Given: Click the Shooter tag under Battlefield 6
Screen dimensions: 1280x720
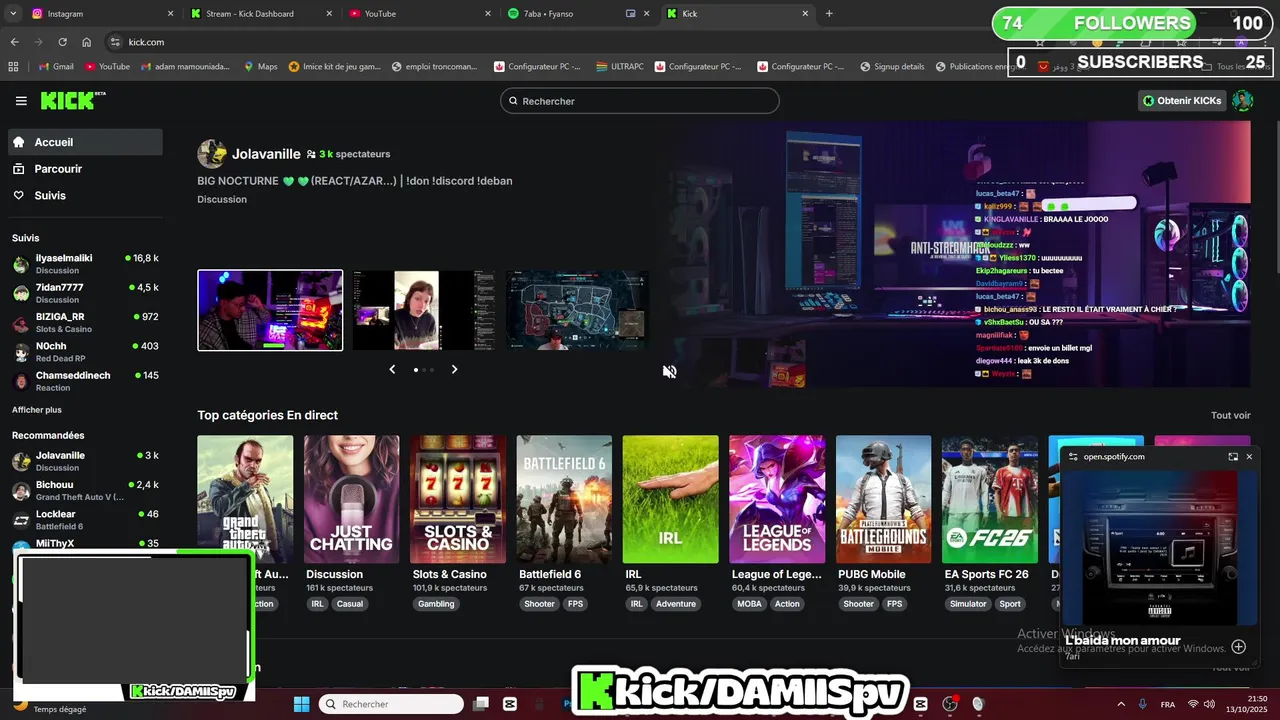Looking at the screenshot, I should click(539, 604).
